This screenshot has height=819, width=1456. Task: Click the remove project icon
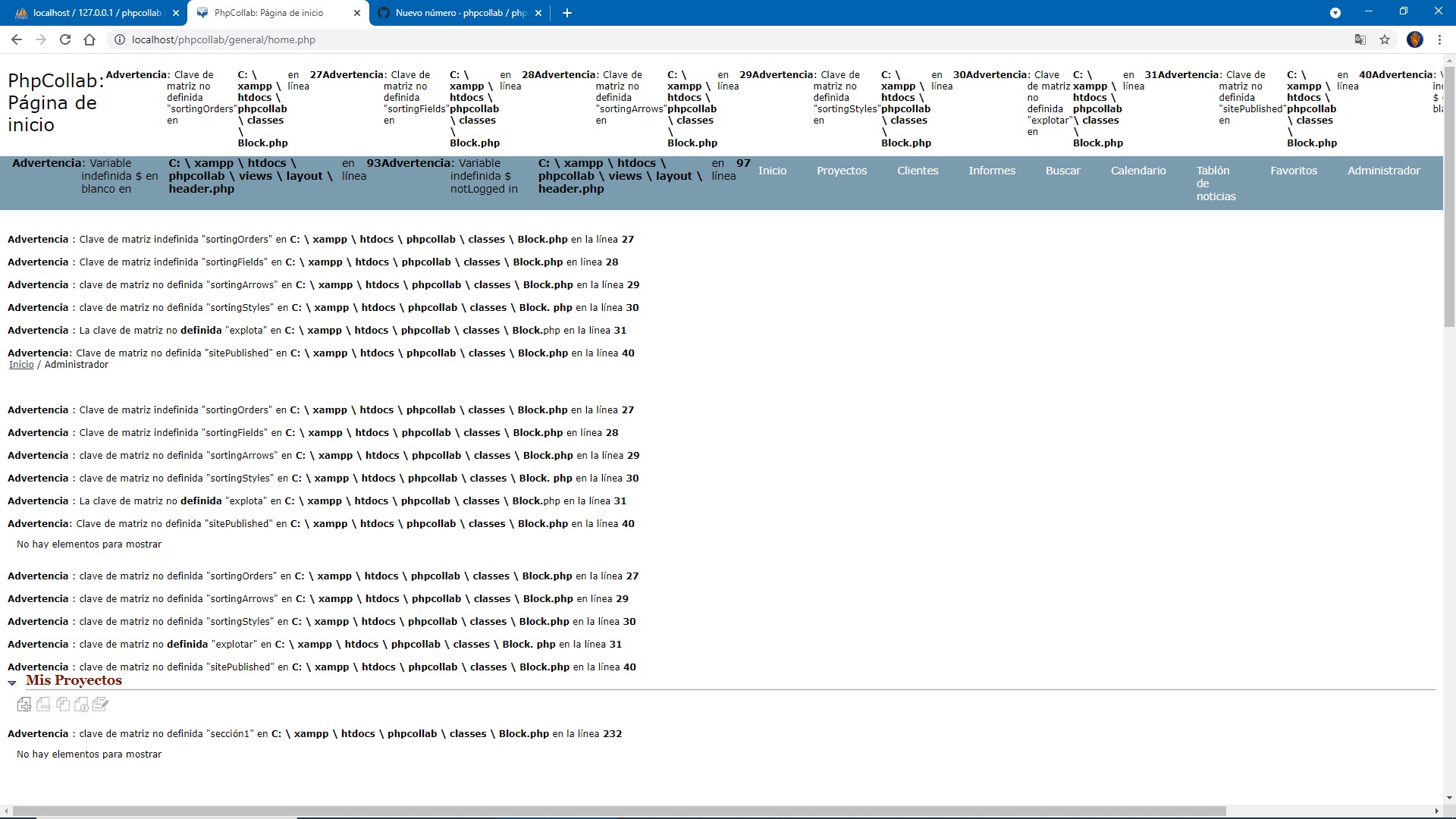[x=43, y=704]
